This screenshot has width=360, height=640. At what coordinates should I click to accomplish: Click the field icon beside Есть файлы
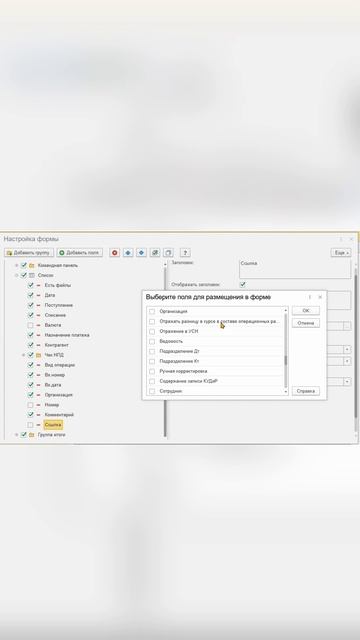39,285
